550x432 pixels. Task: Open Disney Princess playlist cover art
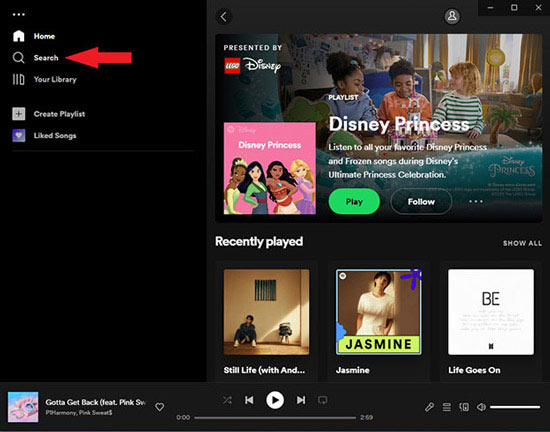click(270, 168)
